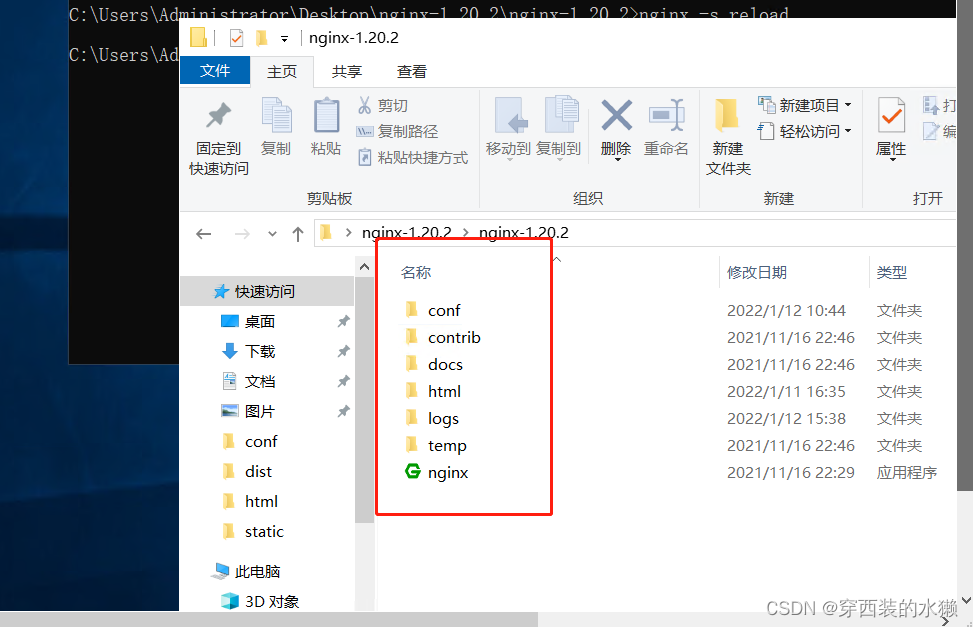This screenshot has width=973, height=627.
Task: Open dist folder in navigation pane
Action: pos(258,472)
